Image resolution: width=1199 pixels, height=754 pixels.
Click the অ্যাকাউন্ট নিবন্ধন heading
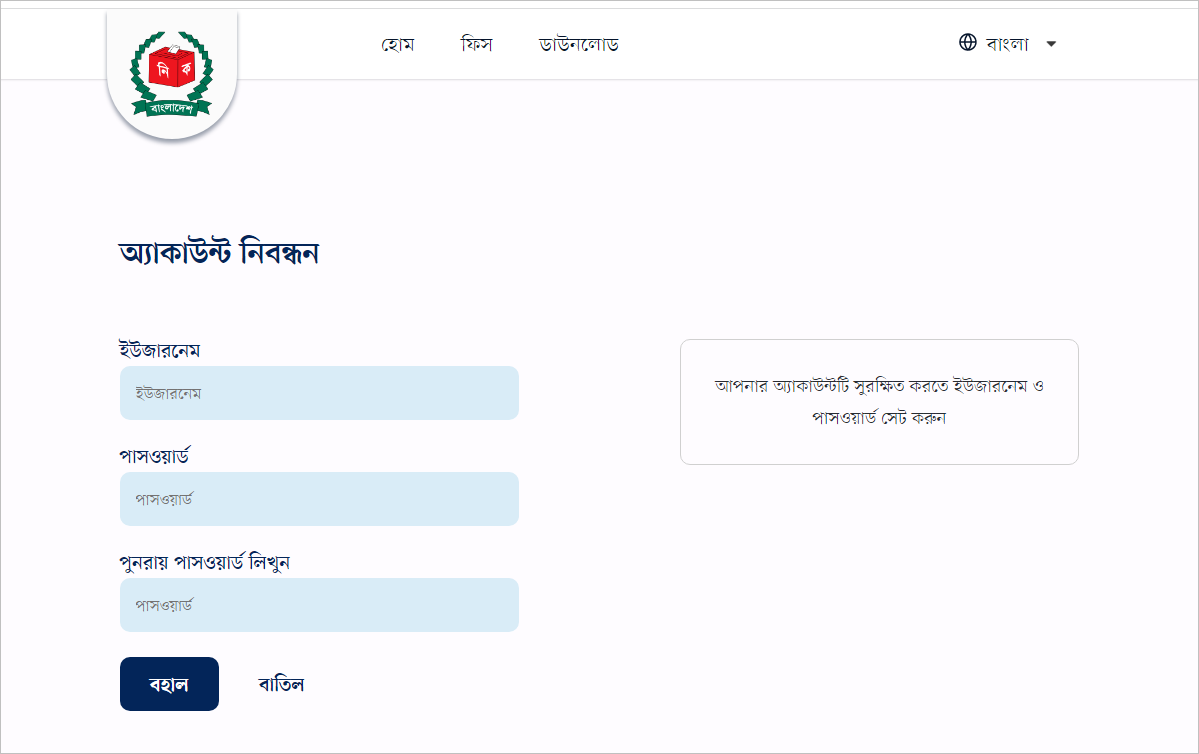pos(219,252)
